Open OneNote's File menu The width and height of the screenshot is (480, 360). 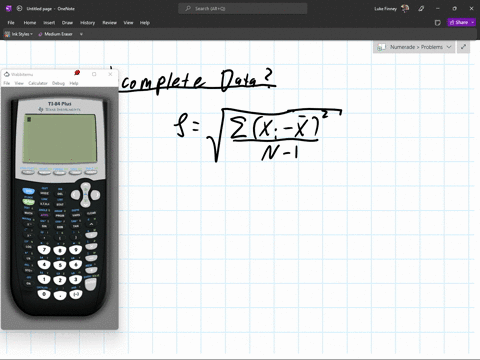pyautogui.click(x=11, y=23)
